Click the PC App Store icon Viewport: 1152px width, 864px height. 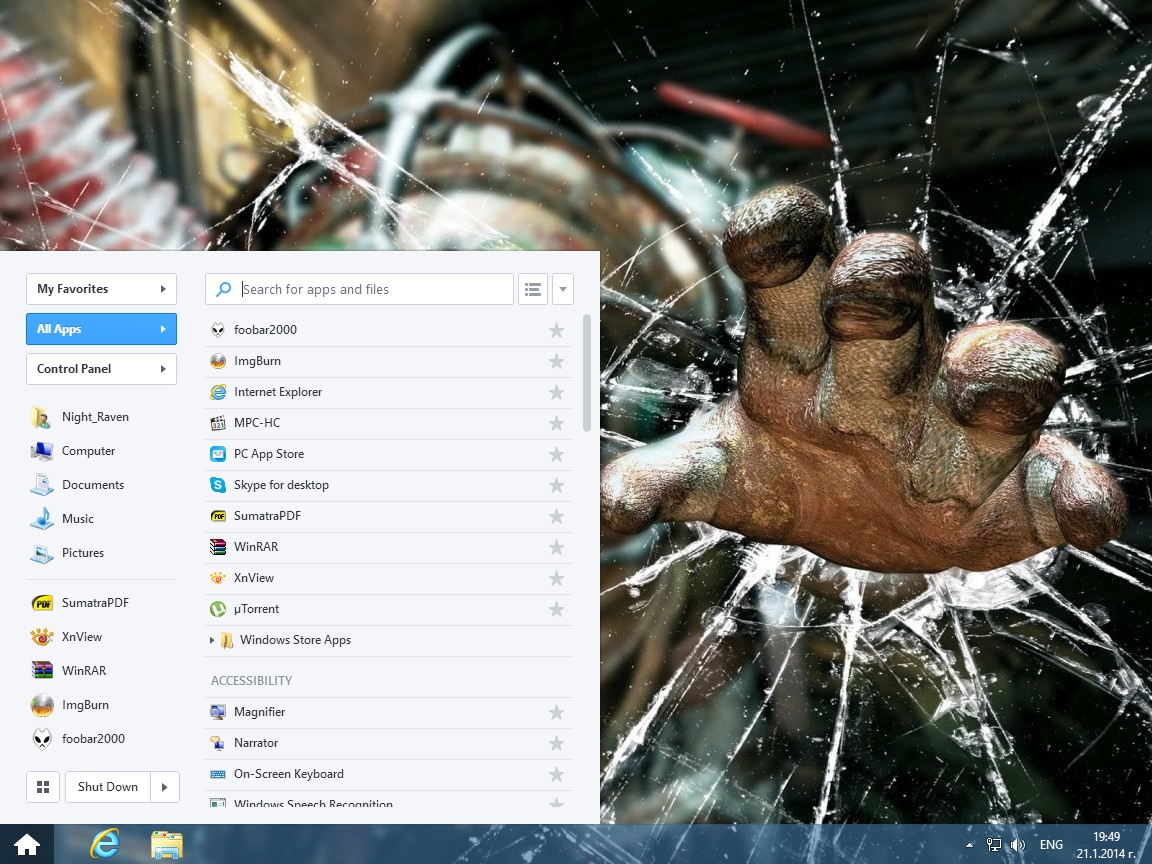pos(218,454)
